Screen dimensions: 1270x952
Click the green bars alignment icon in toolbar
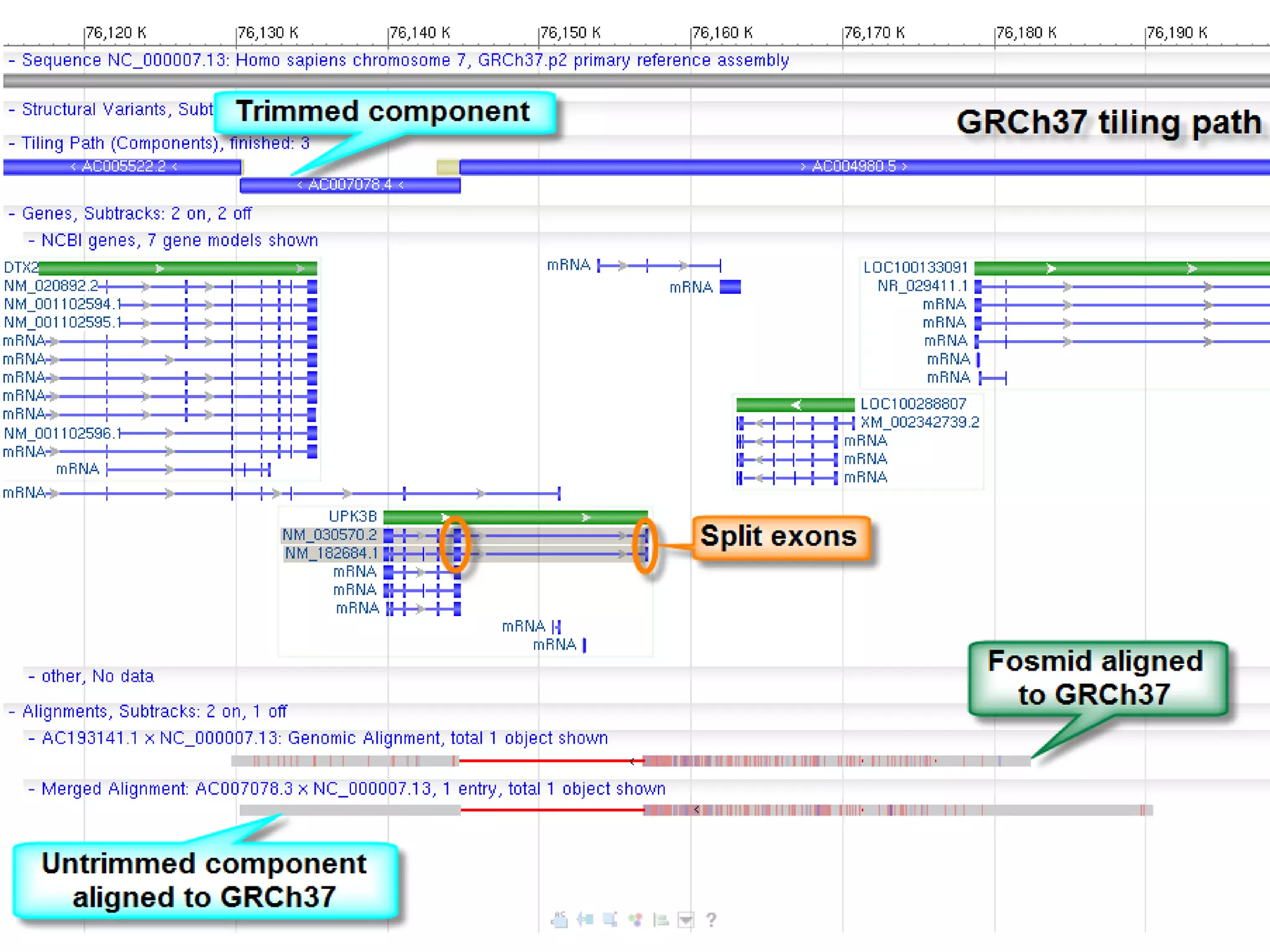tap(661, 920)
